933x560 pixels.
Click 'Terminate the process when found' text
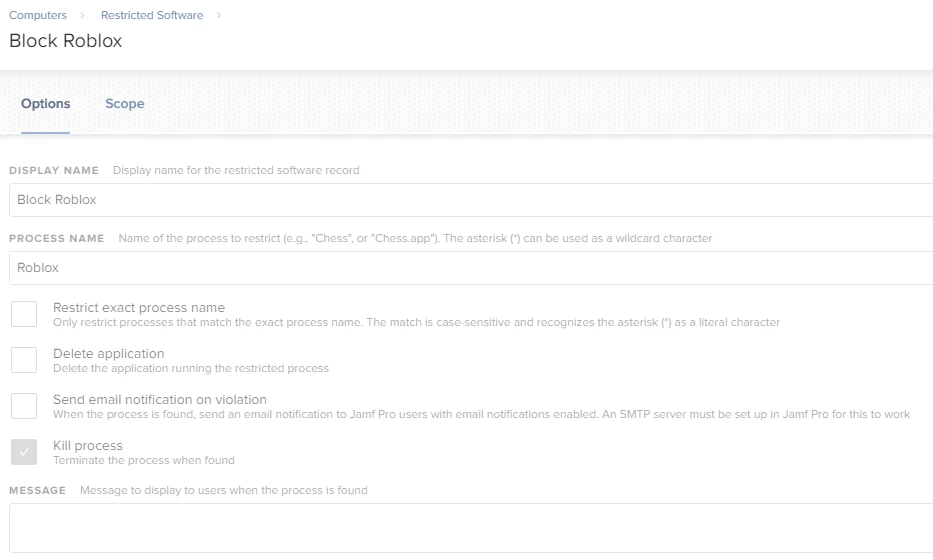(144, 460)
